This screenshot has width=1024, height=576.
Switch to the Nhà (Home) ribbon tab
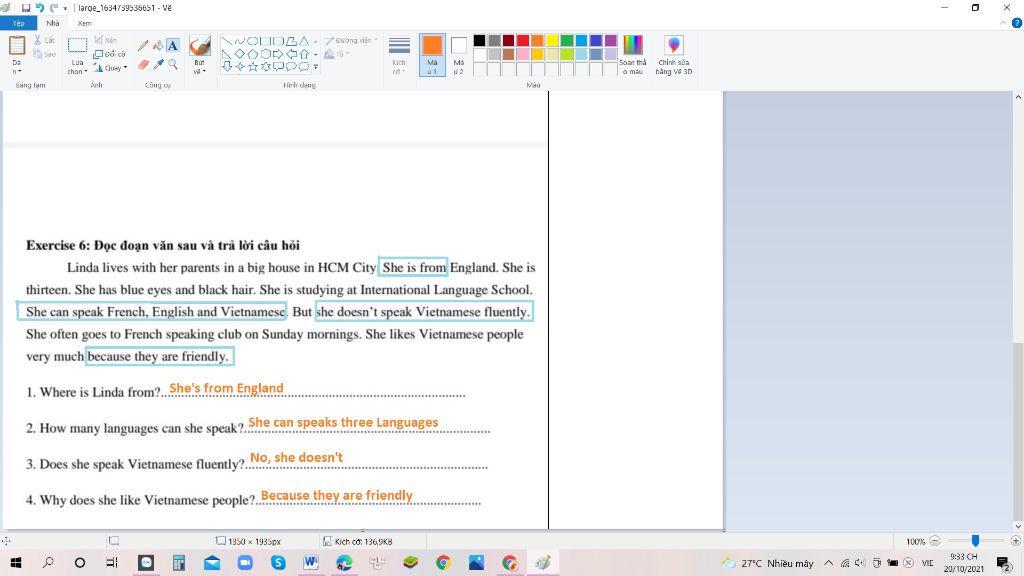click(x=53, y=23)
